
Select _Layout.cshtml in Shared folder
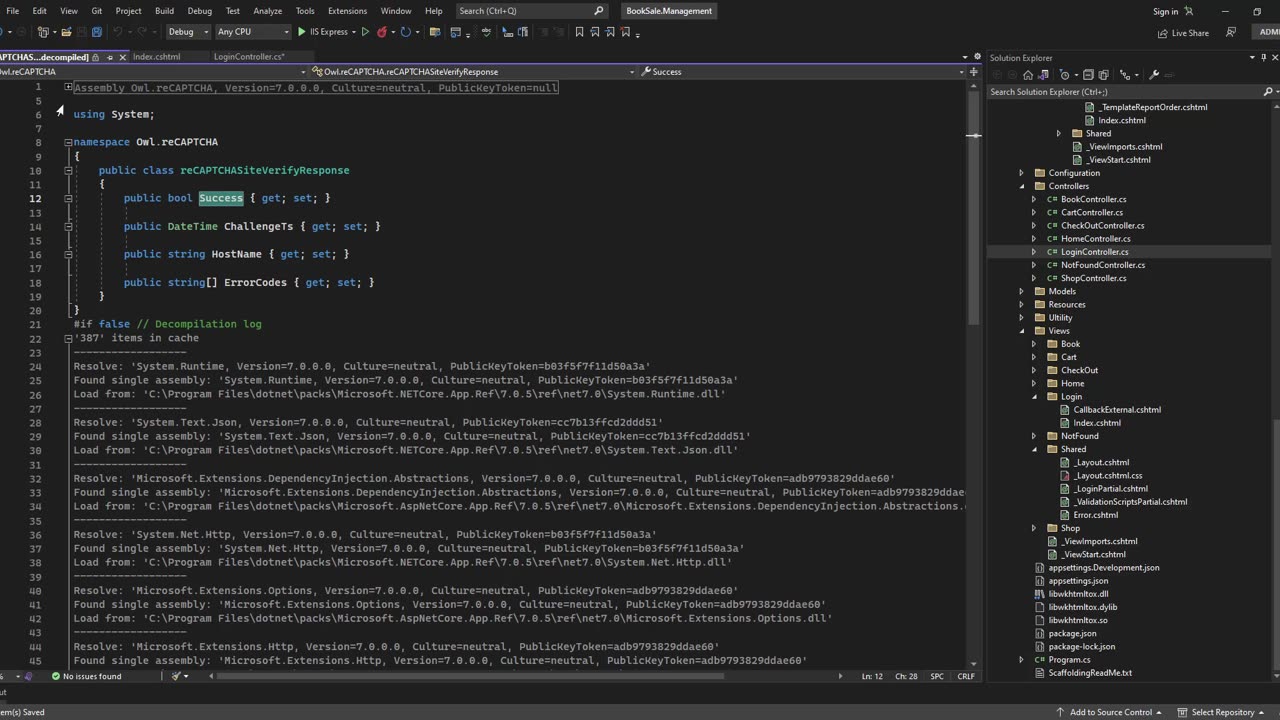pyautogui.click(x=1101, y=463)
